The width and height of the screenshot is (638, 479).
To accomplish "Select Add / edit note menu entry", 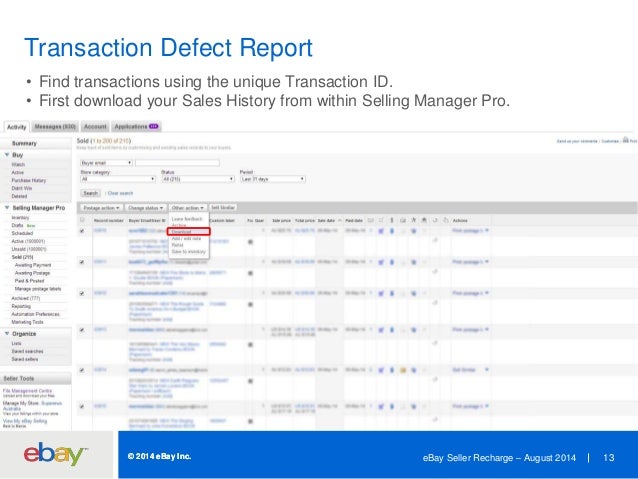I will [x=186, y=238].
